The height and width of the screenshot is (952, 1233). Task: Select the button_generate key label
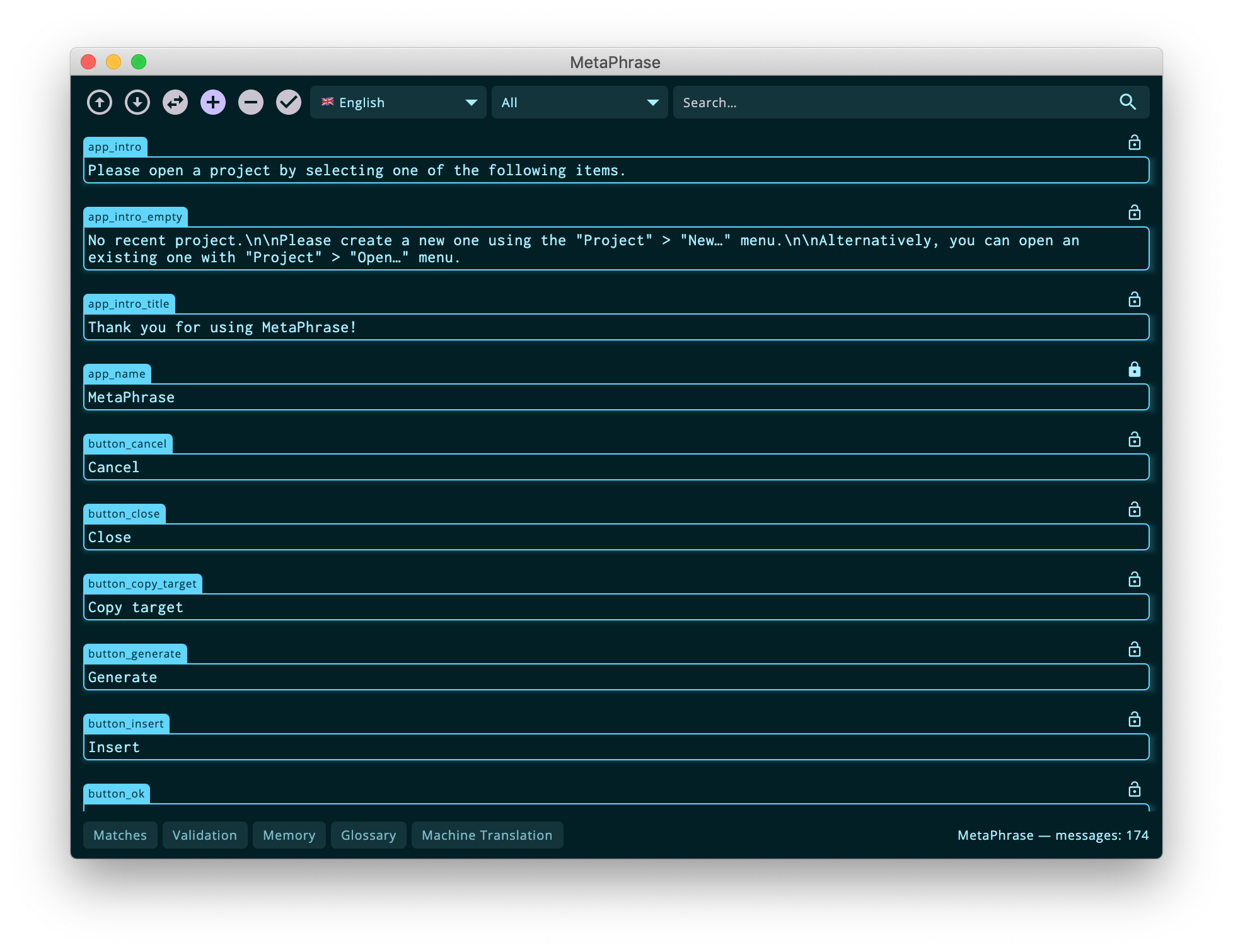(135, 654)
